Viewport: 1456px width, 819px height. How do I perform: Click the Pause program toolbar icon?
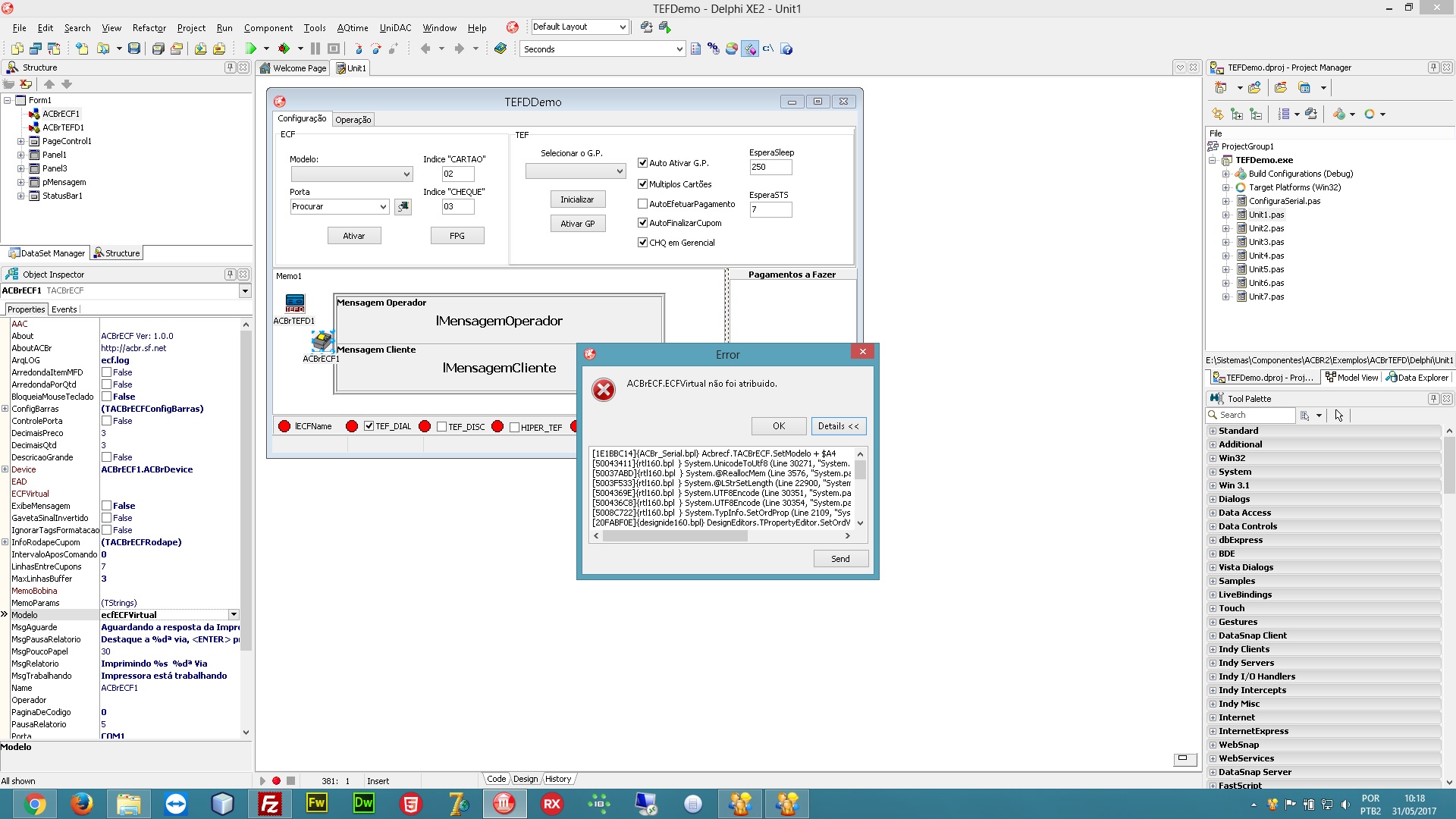click(315, 49)
